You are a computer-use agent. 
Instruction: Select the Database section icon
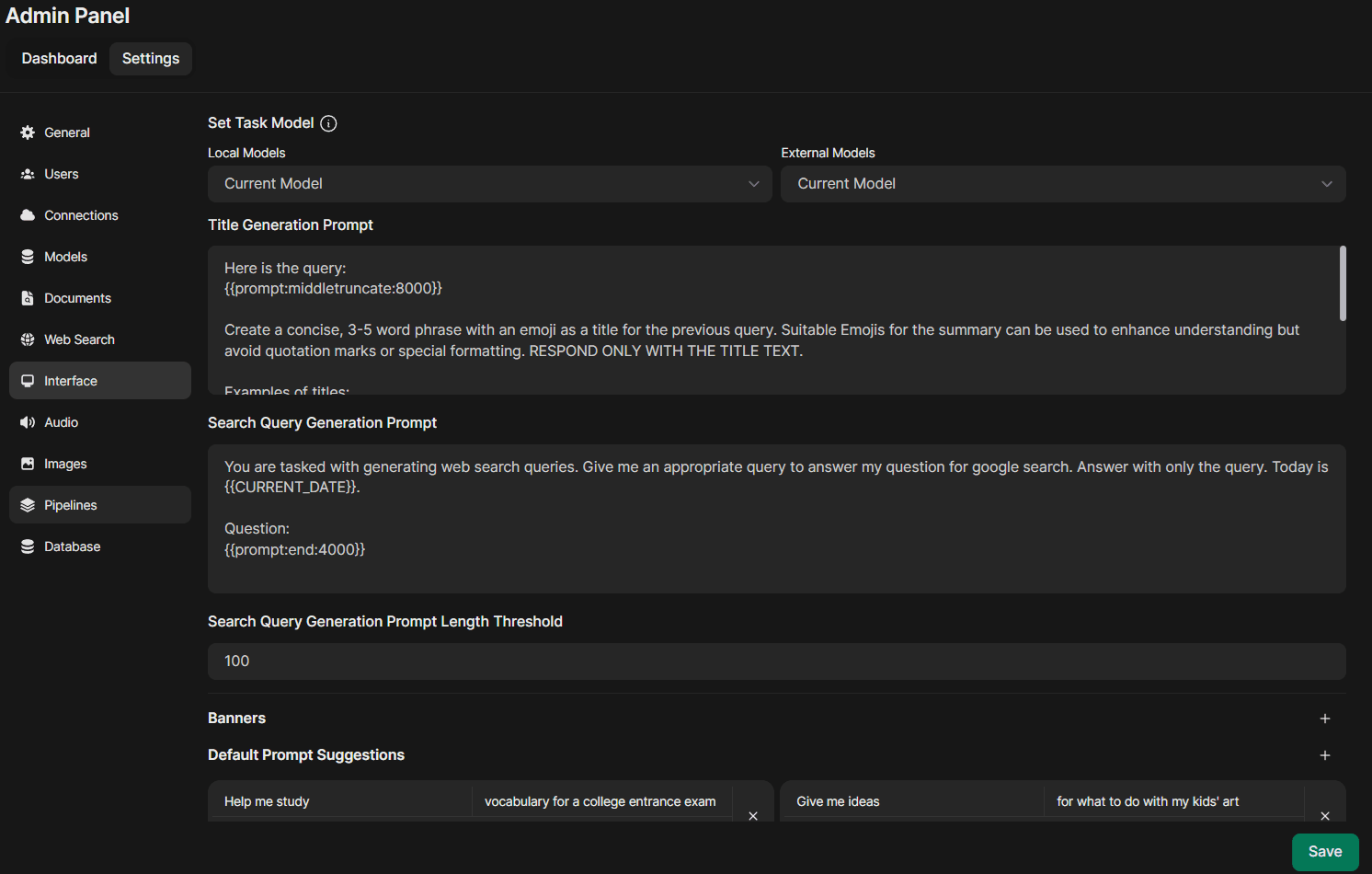(28, 546)
